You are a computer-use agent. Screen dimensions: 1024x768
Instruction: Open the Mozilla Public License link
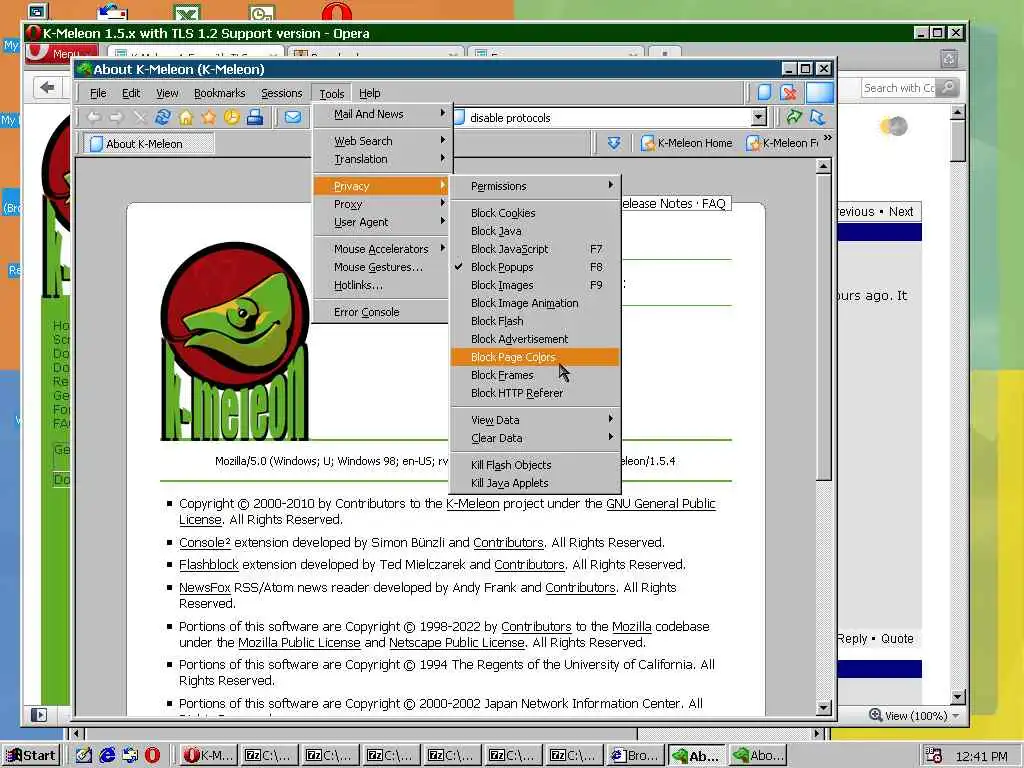coord(299,643)
